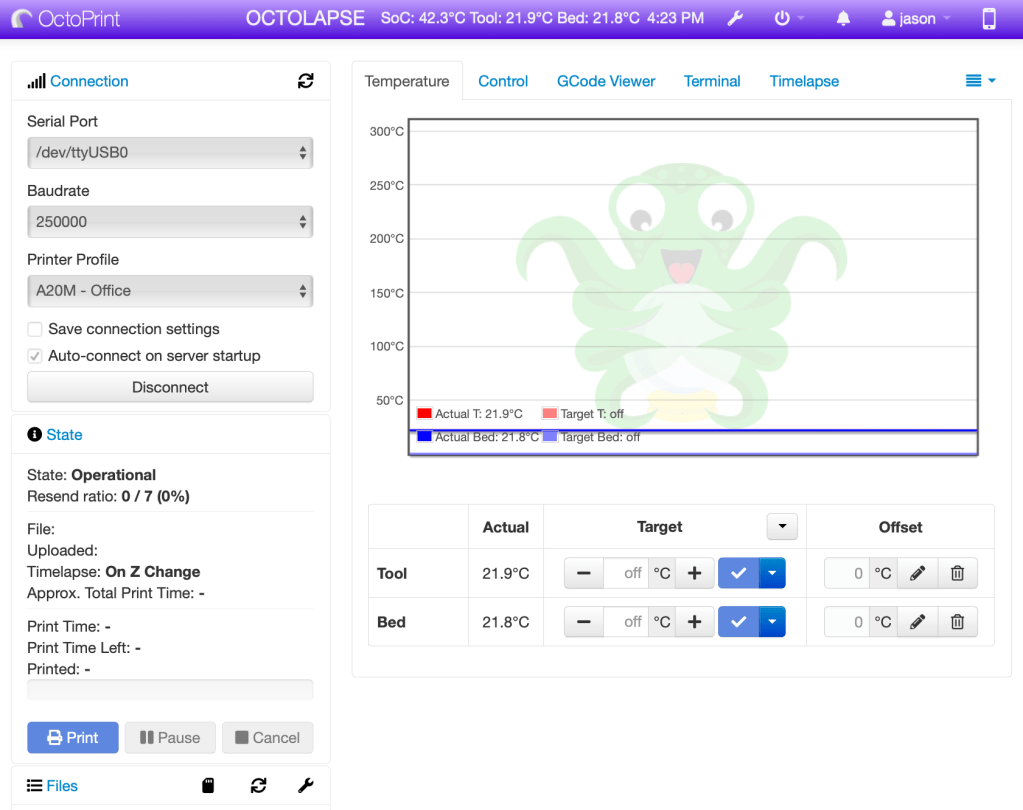Click the Tool temperature offset input field

[x=846, y=572]
